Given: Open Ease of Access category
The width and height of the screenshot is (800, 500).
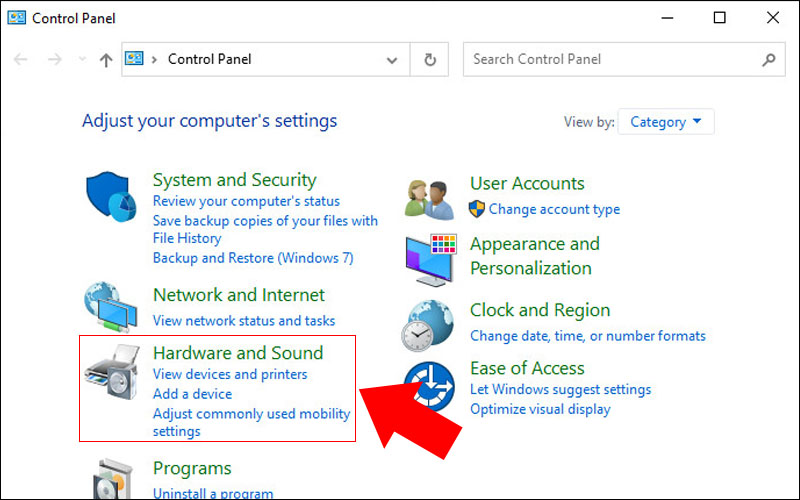Looking at the screenshot, I should click(x=527, y=368).
